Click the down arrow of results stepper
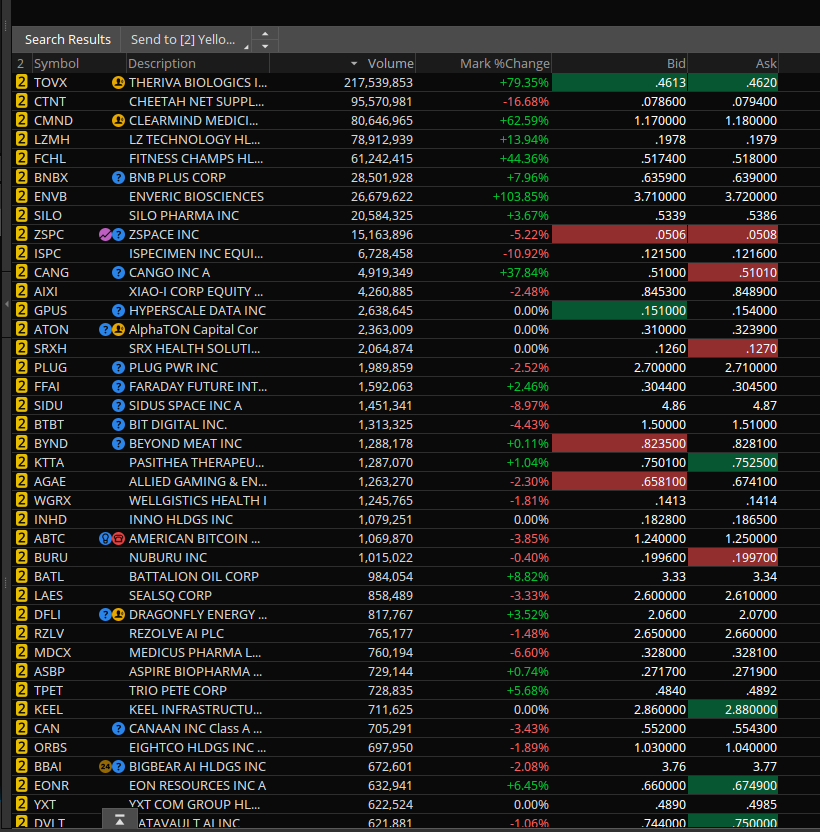Viewport: 820px width, 832px height. [x=265, y=46]
